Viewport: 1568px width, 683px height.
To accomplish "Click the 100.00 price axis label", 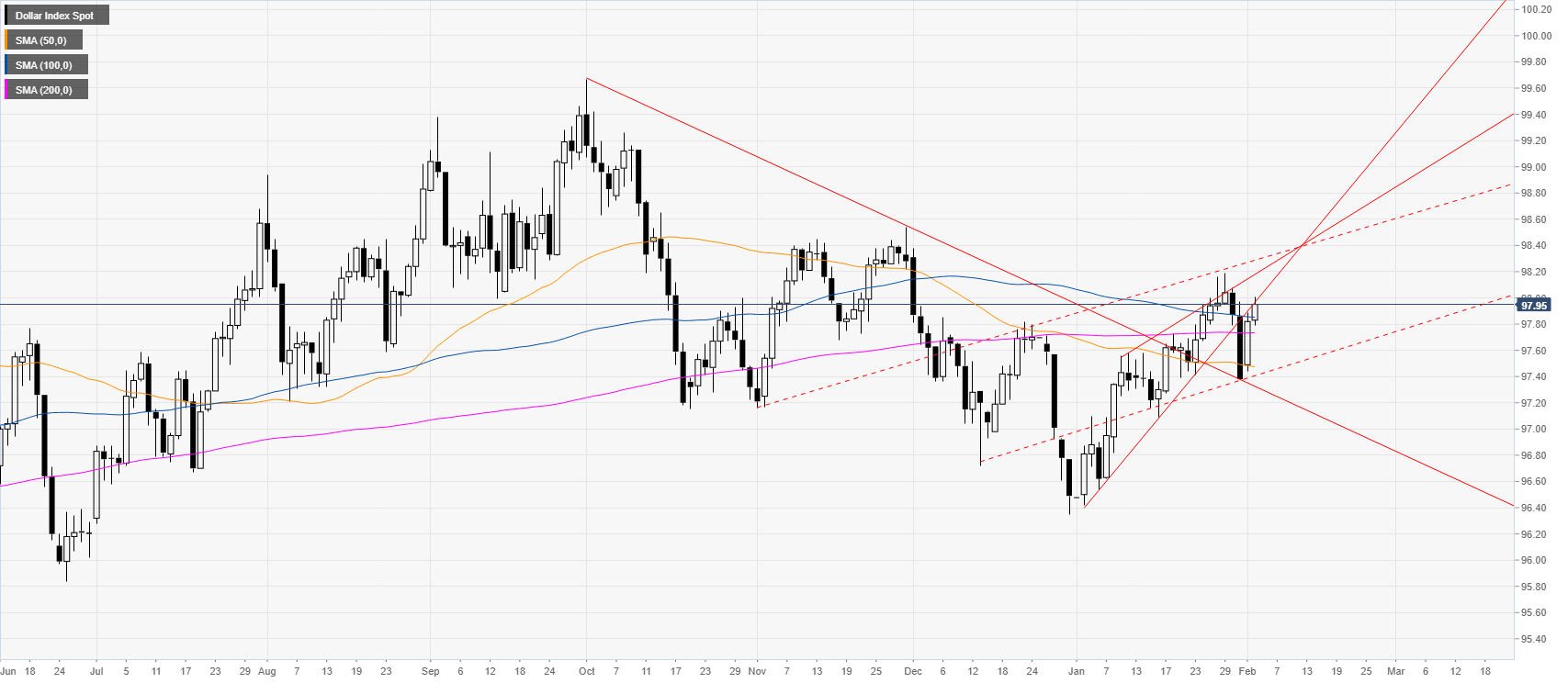I will coord(1536,36).
